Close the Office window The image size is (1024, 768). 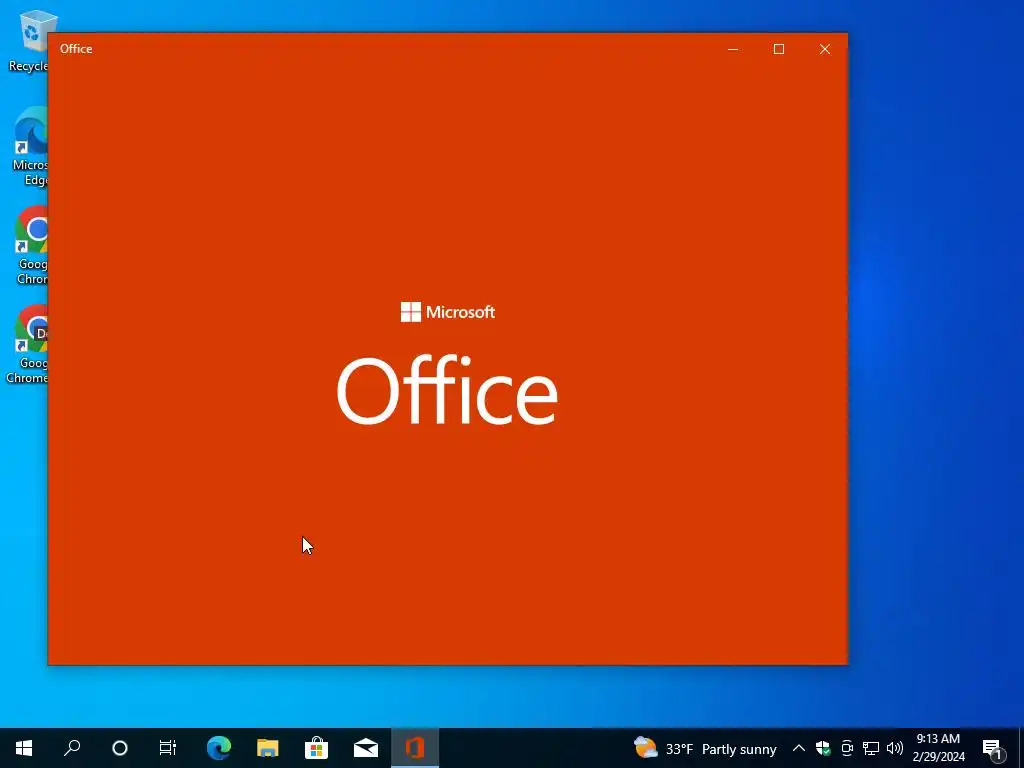(825, 49)
